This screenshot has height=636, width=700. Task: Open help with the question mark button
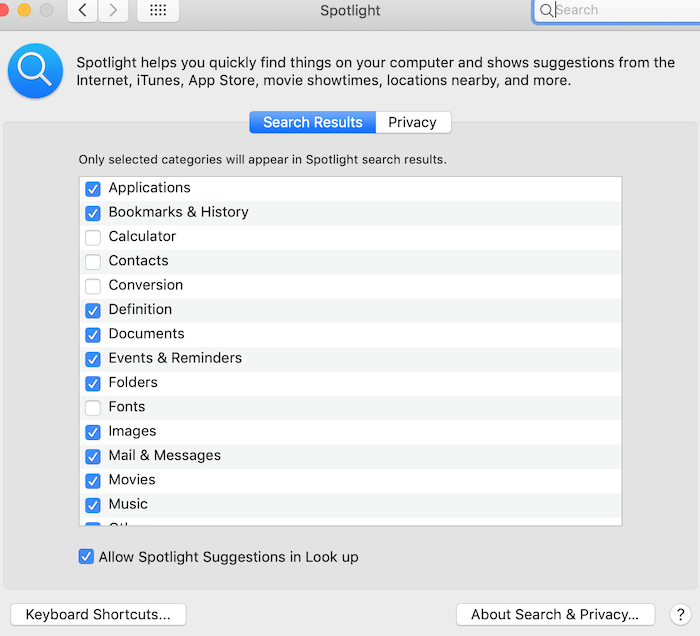[x=680, y=615]
